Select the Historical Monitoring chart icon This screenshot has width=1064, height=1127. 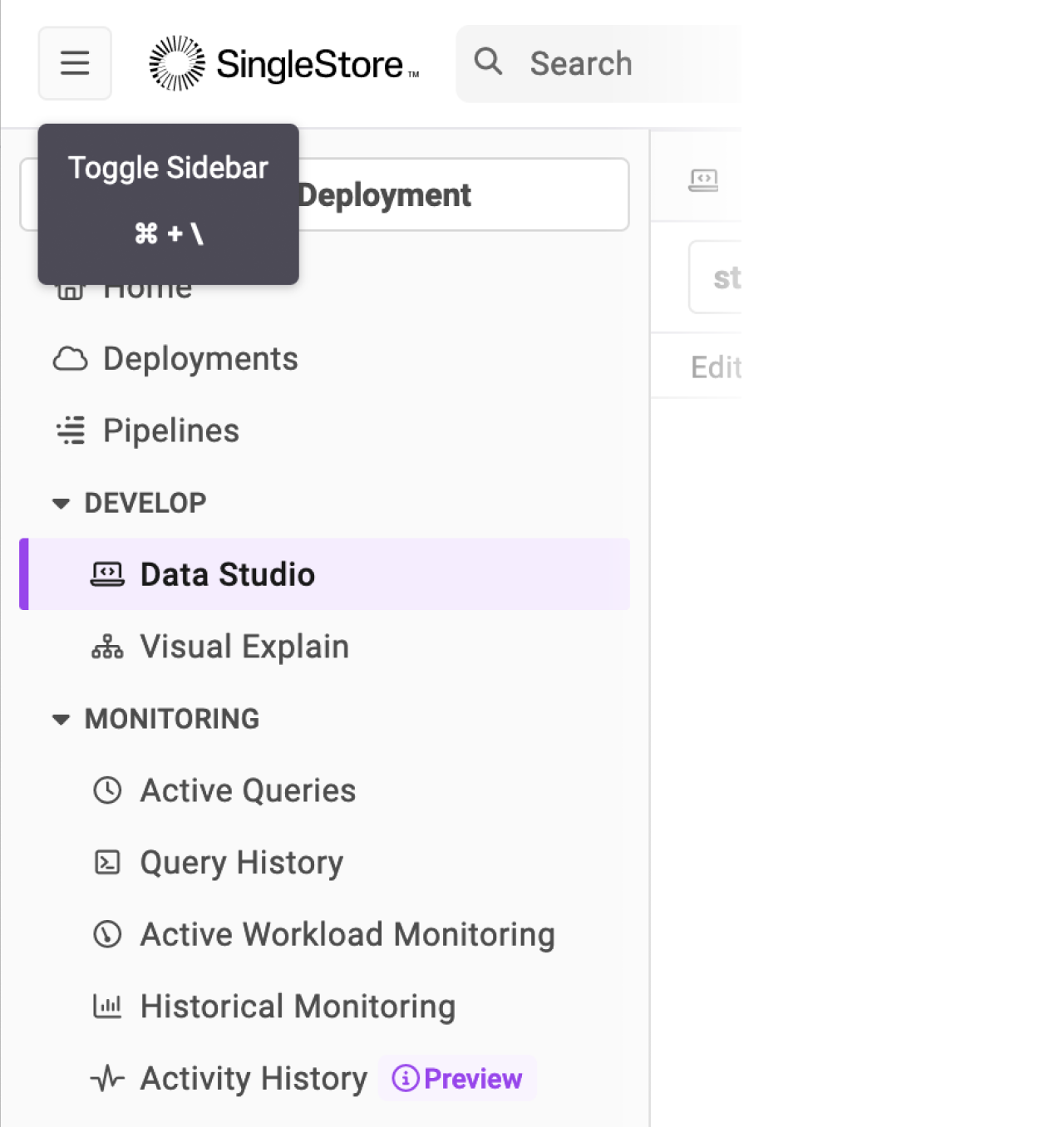(x=106, y=1006)
